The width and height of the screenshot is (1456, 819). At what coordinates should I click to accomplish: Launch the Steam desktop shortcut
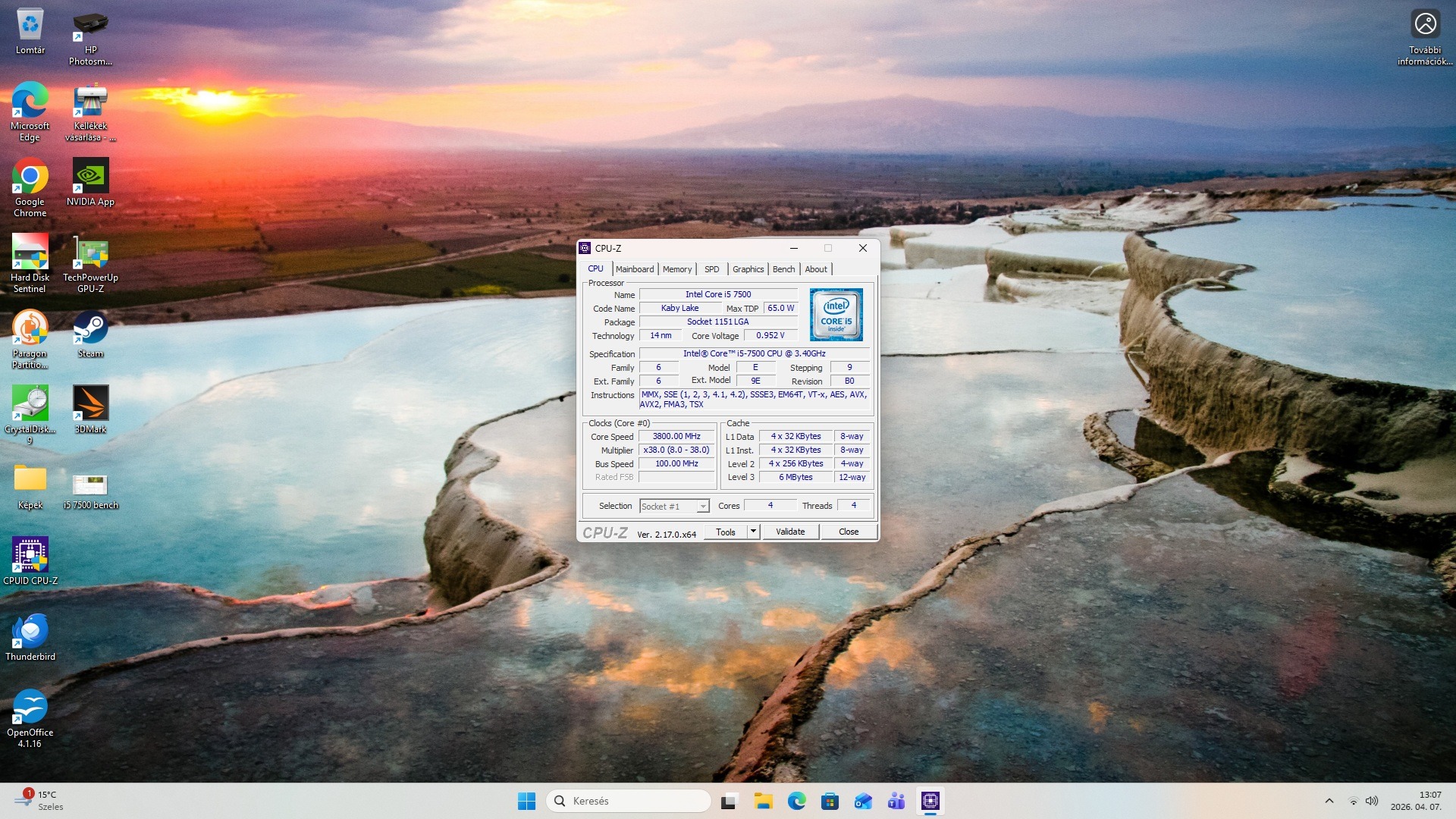[x=90, y=328]
